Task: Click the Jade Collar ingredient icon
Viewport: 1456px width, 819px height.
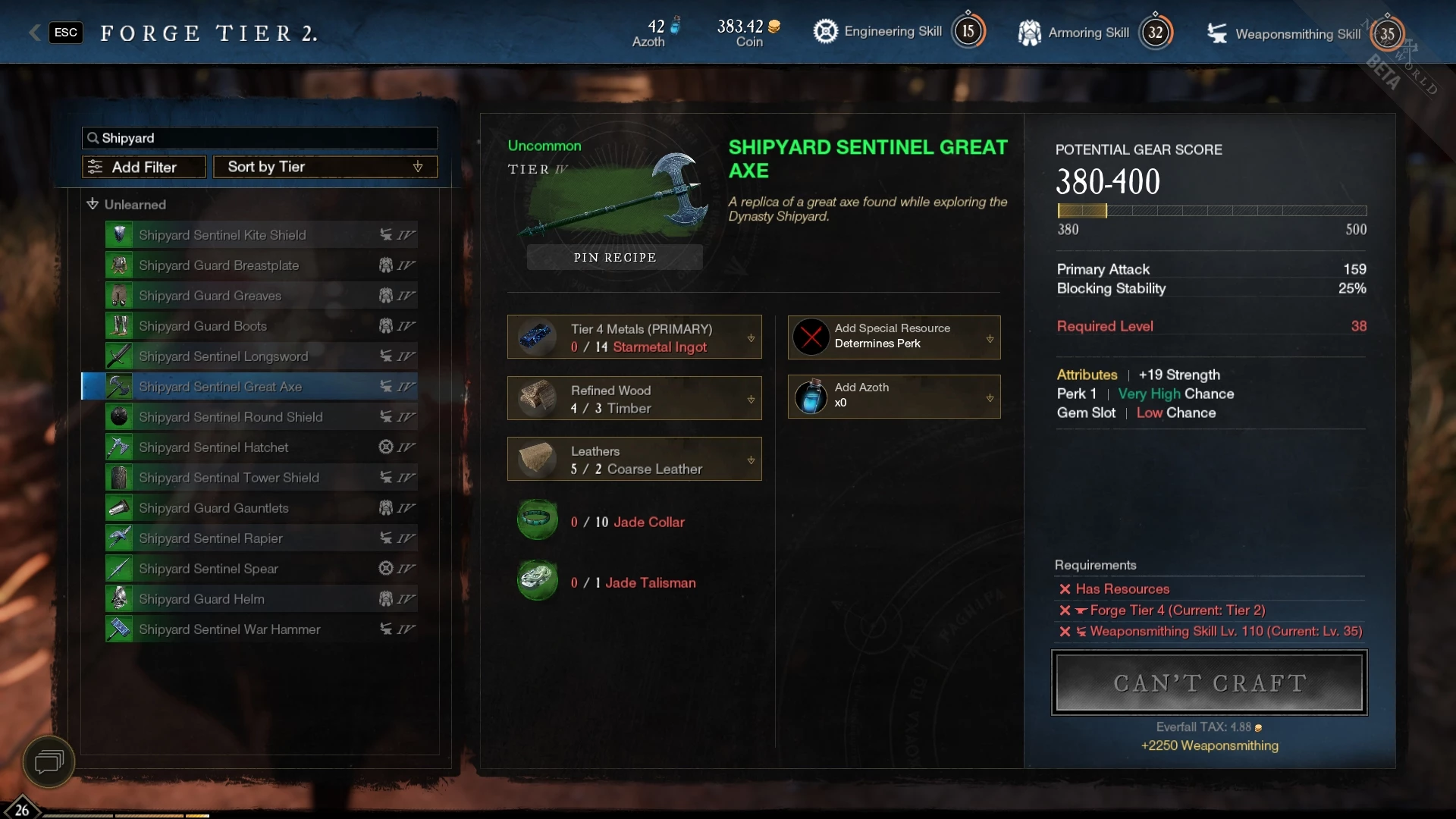Action: click(x=538, y=520)
